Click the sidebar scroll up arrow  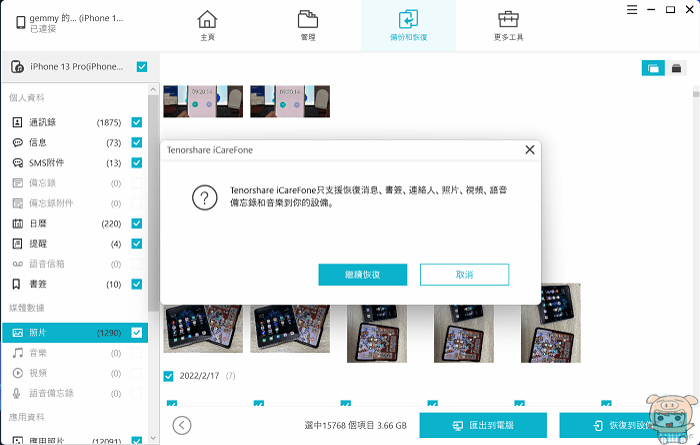[x=153, y=89]
